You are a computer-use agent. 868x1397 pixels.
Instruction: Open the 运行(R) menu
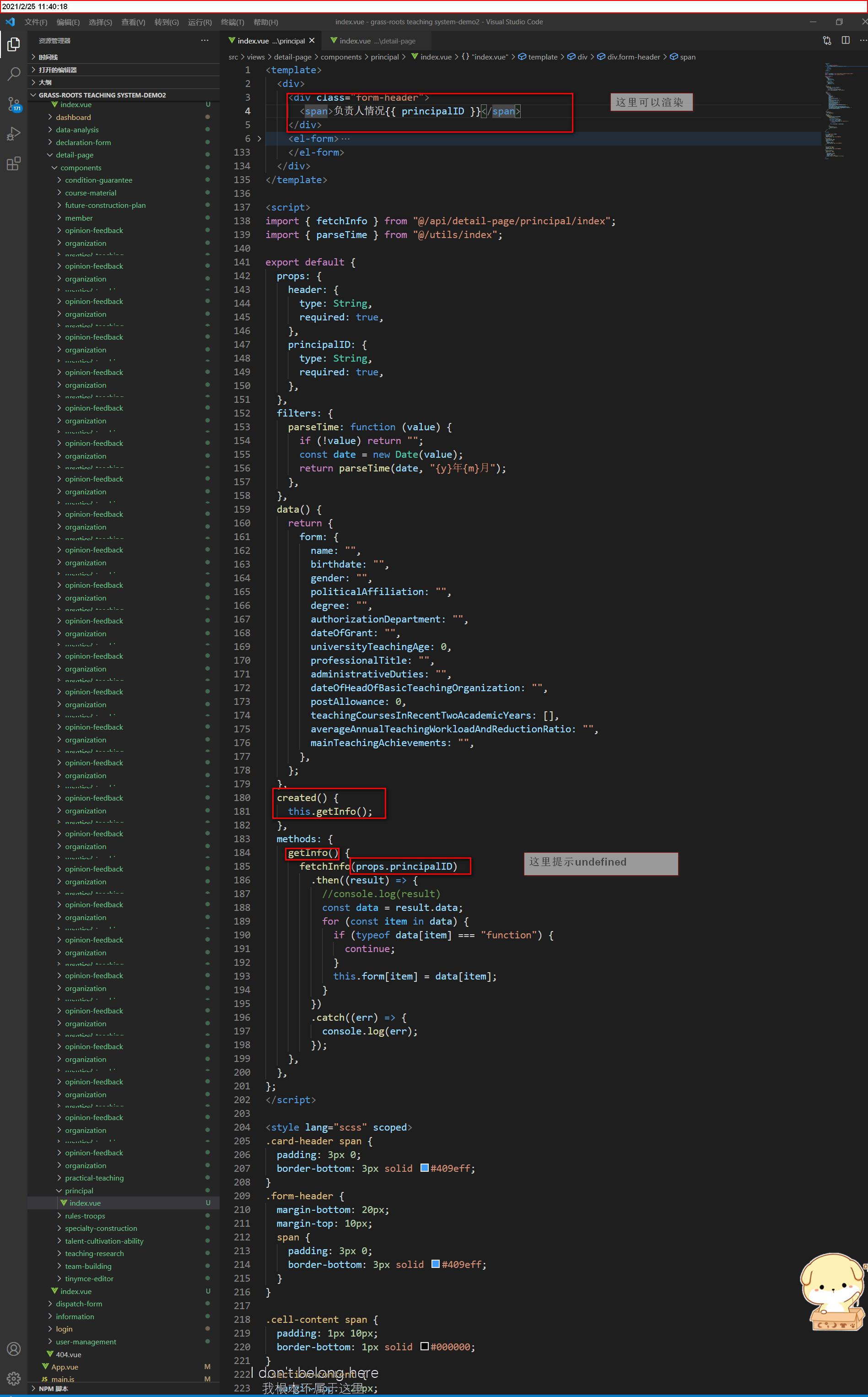click(200, 22)
